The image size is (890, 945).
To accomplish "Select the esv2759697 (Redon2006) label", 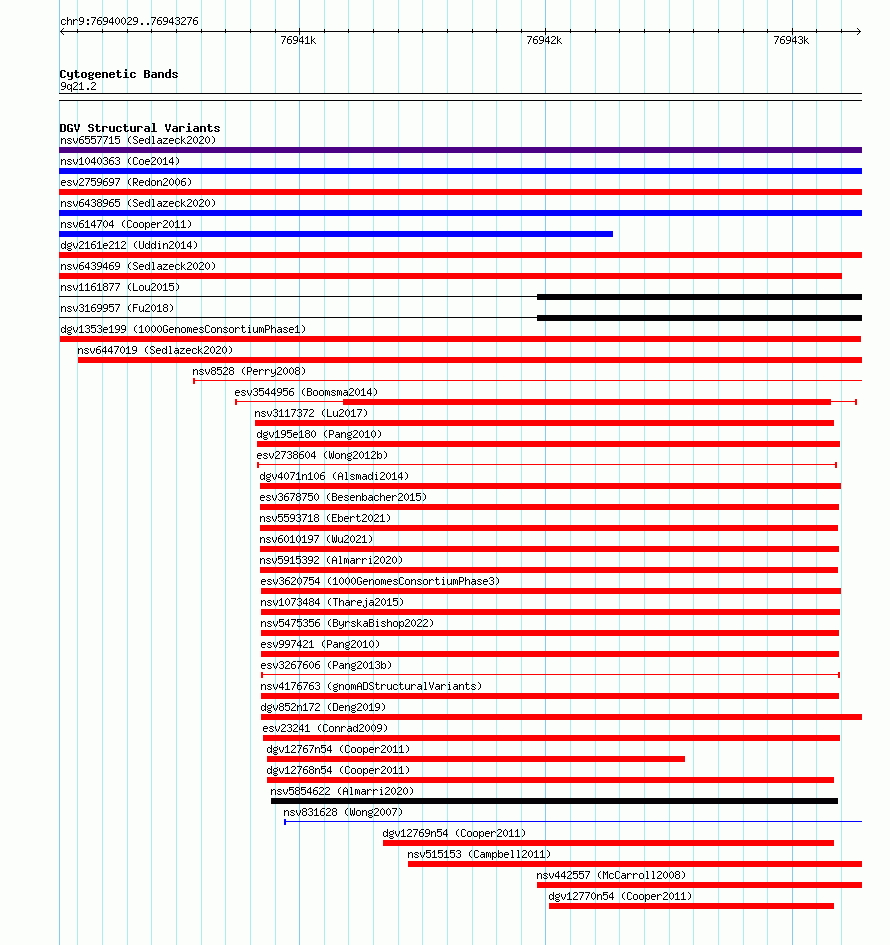I will tap(126, 183).
